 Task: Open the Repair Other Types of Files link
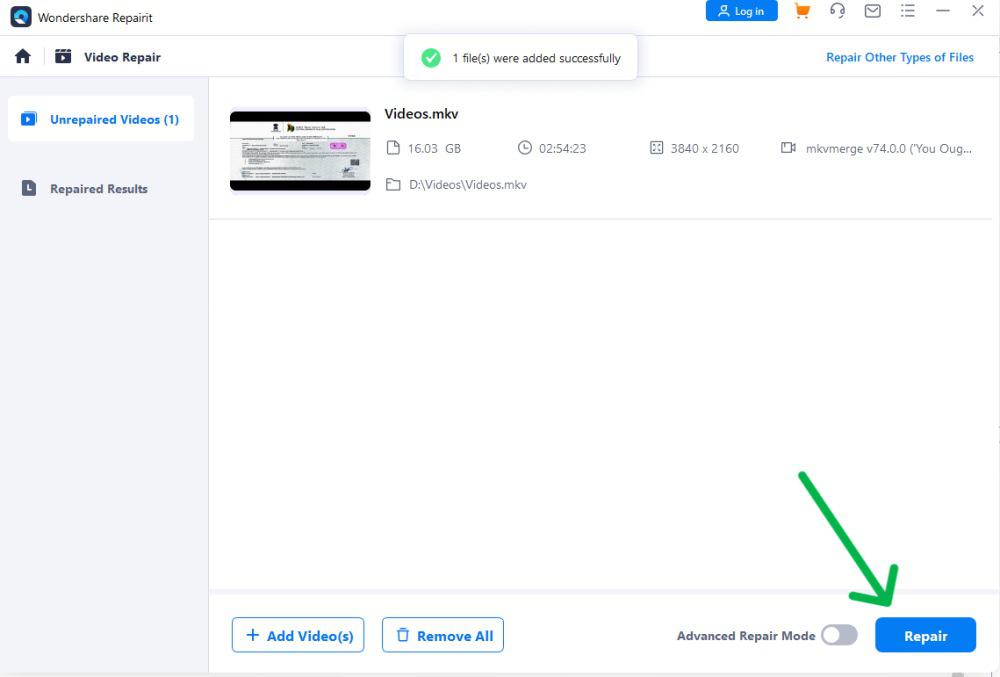click(x=900, y=57)
